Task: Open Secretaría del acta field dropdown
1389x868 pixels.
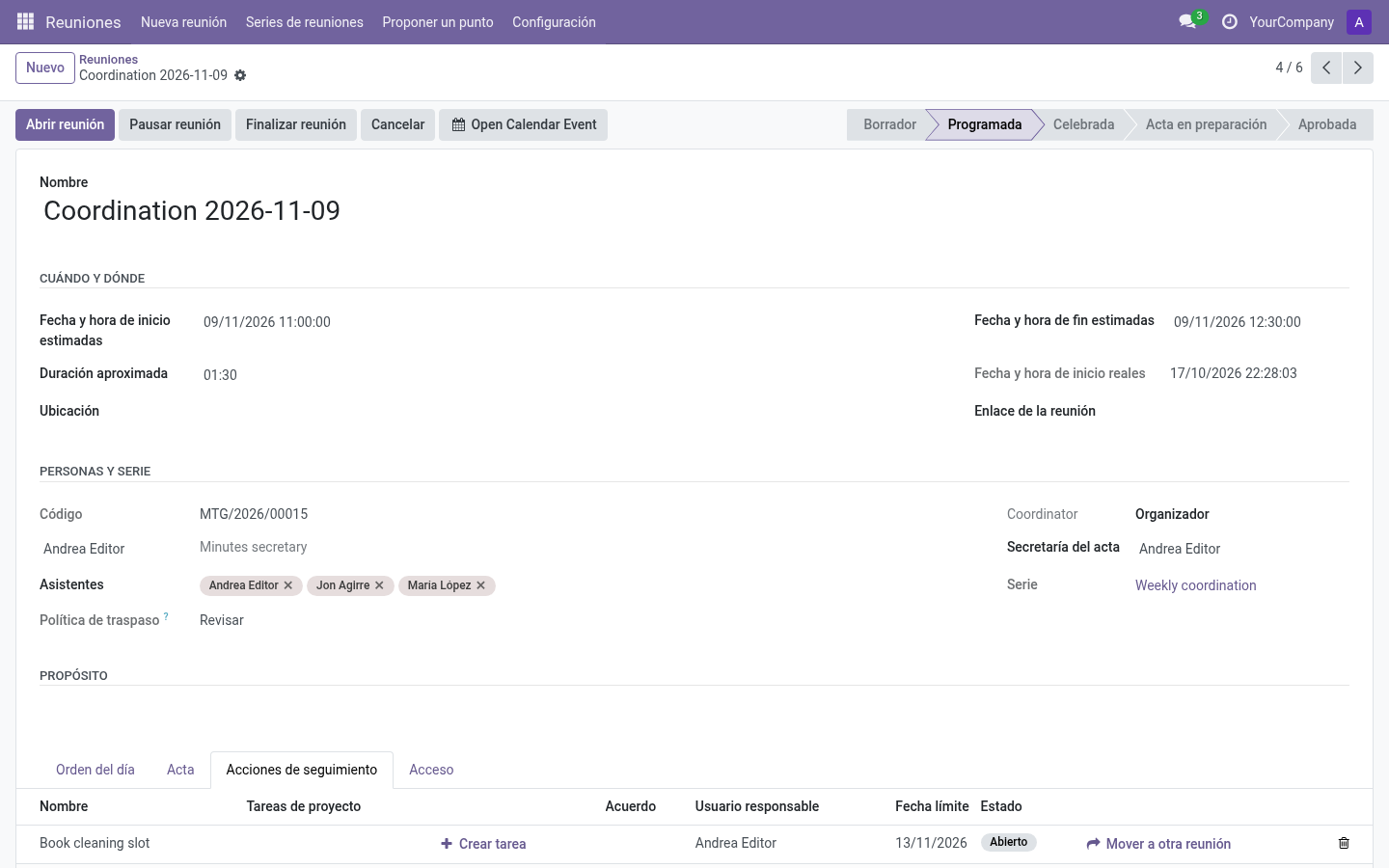Action: coord(1242,549)
